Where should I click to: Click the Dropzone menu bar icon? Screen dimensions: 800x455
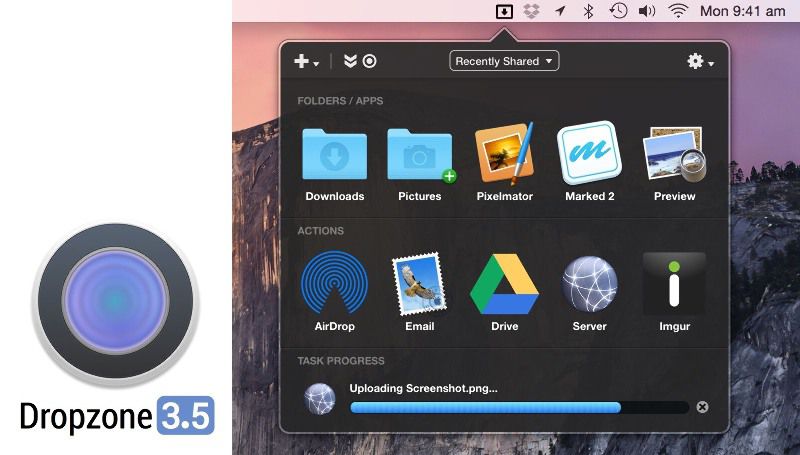click(x=505, y=11)
